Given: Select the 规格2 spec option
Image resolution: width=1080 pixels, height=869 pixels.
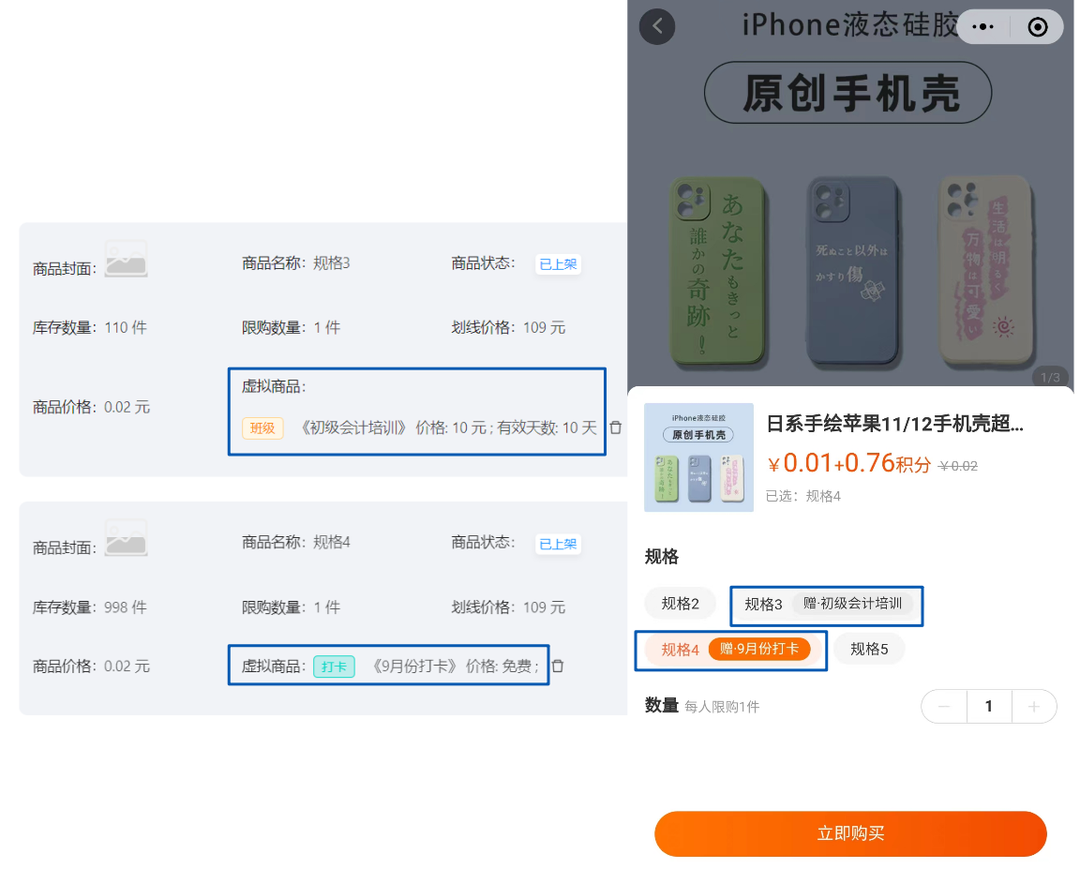Looking at the screenshot, I should [x=680, y=603].
